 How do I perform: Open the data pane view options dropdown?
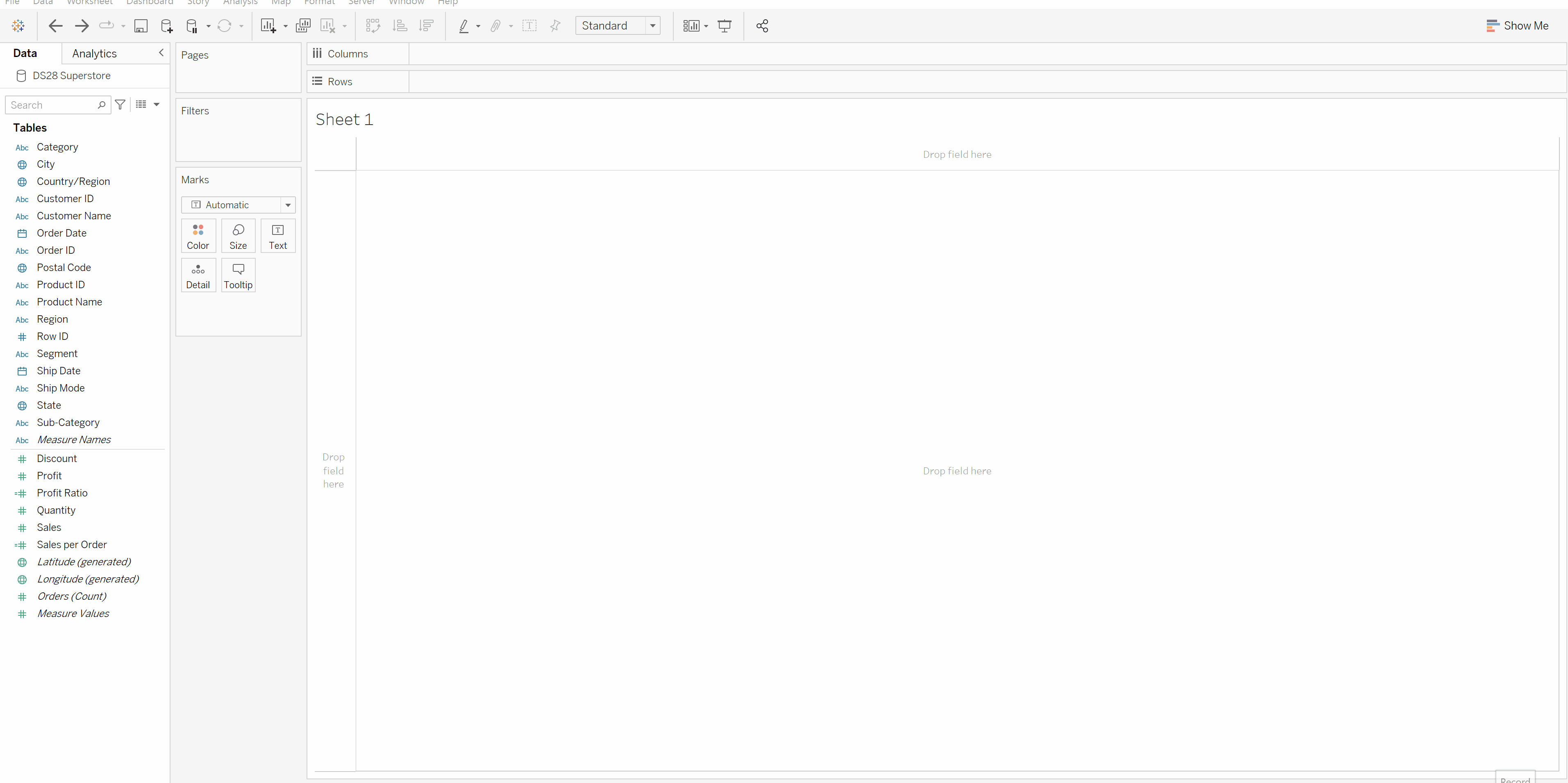click(157, 105)
